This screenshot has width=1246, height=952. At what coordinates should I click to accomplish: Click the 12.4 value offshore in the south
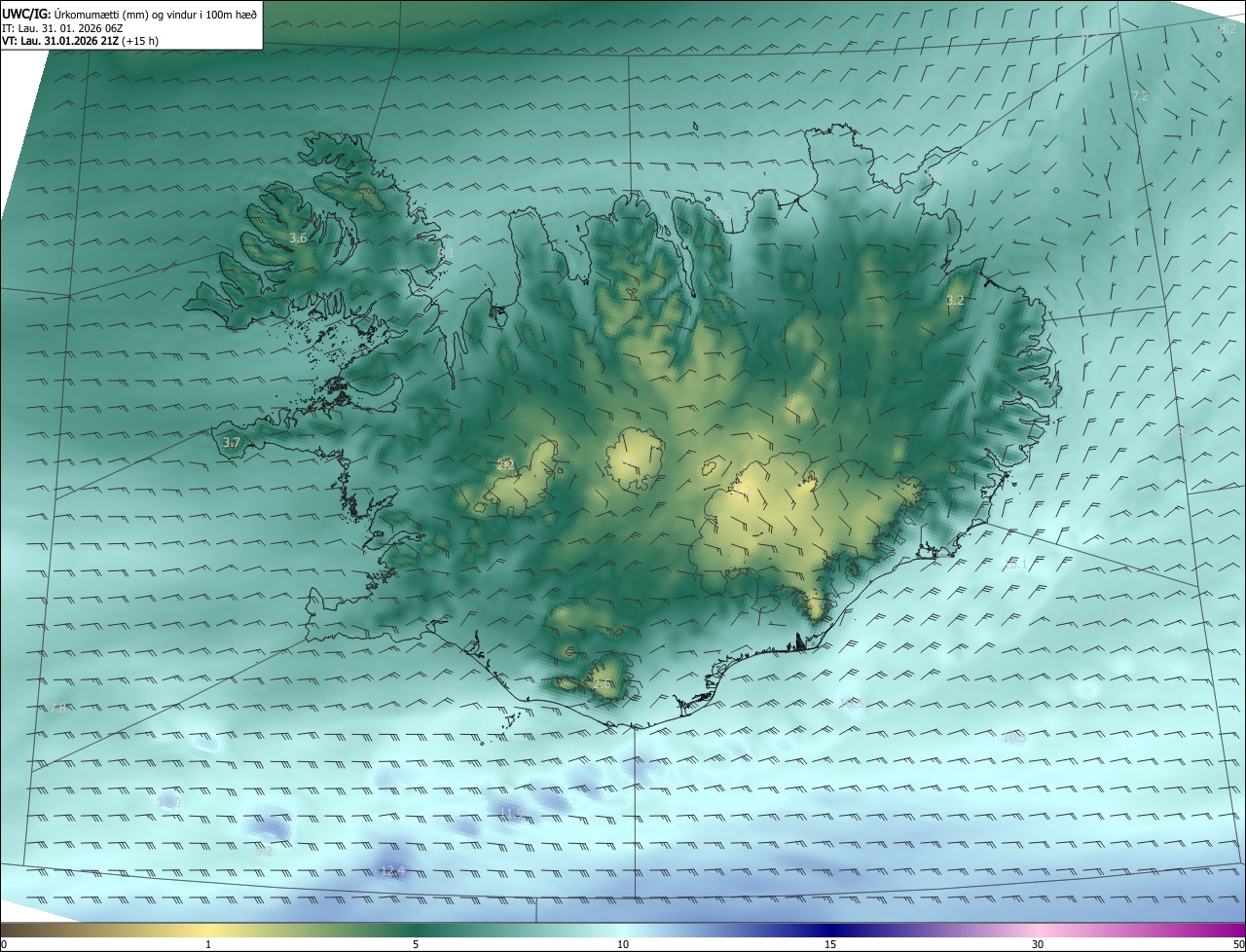392,870
